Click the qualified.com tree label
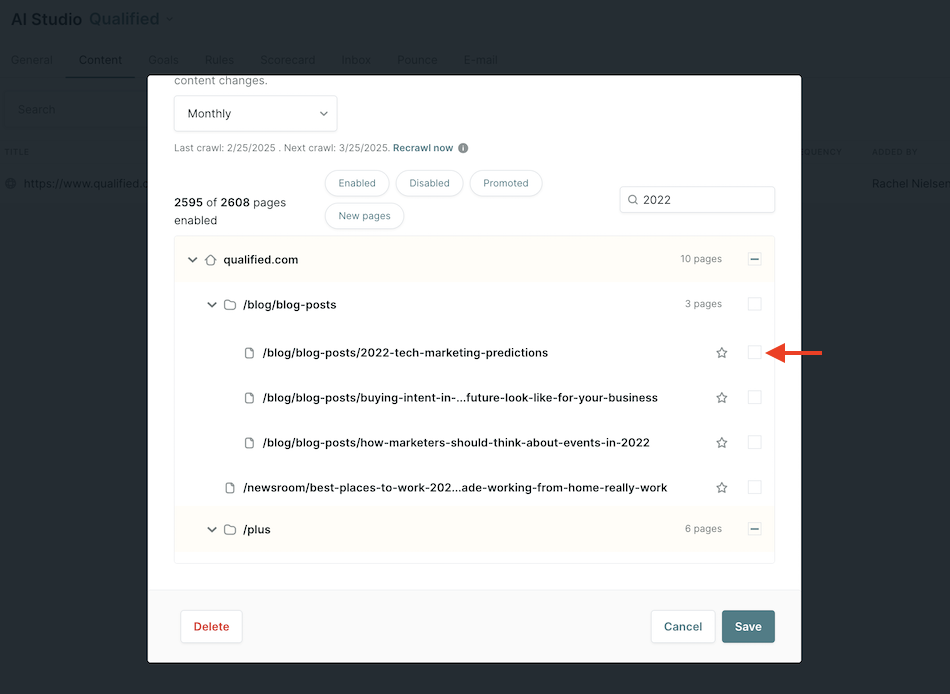 coord(261,260)
